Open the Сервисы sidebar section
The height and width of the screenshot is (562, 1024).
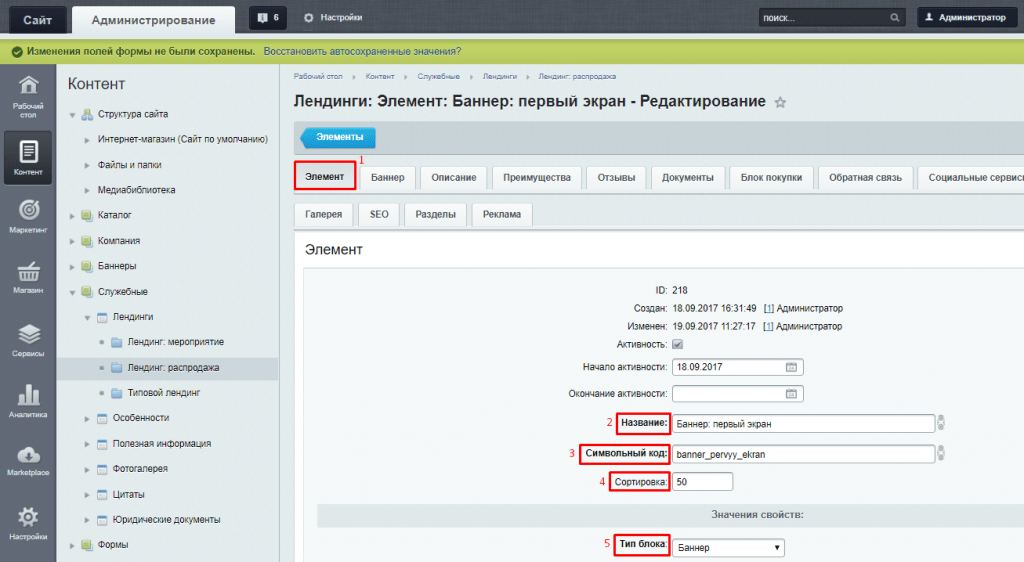point(28,340)
